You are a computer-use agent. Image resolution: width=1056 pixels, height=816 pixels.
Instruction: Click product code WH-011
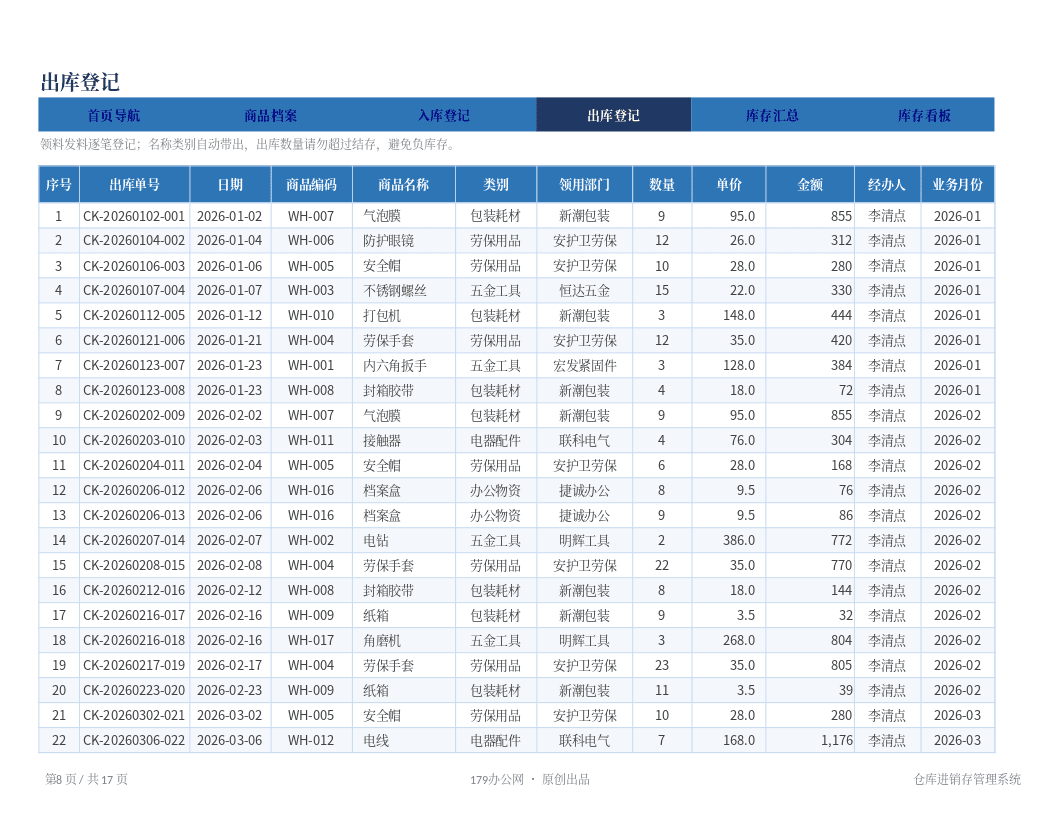[311, 441]
